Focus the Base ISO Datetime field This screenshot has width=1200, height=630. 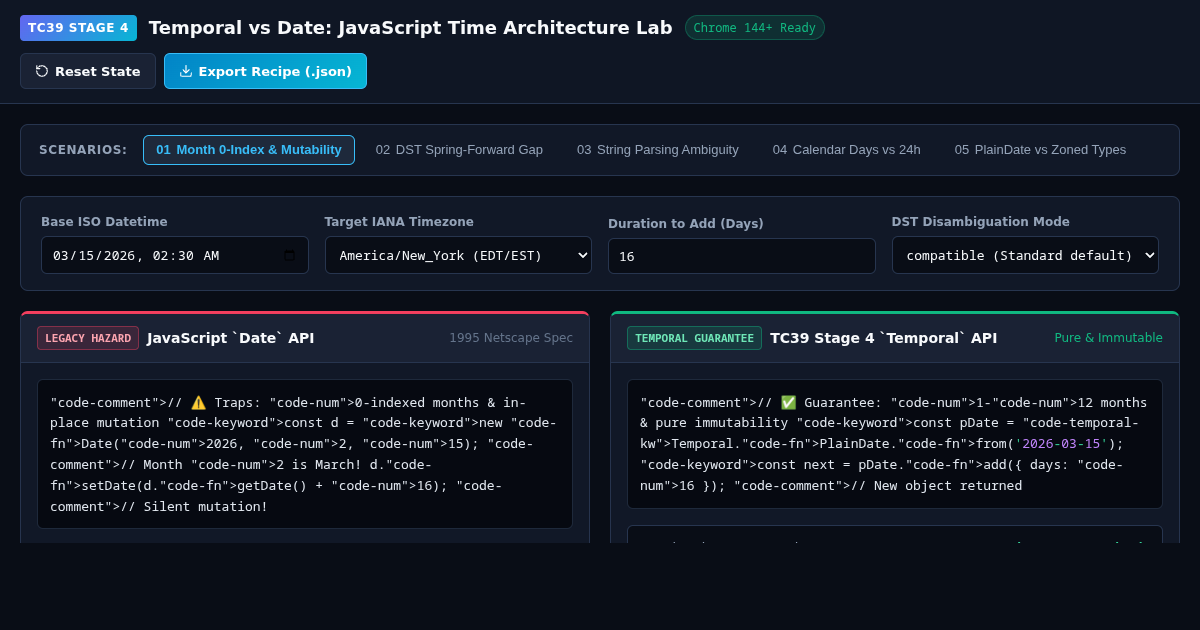(175, 255)
